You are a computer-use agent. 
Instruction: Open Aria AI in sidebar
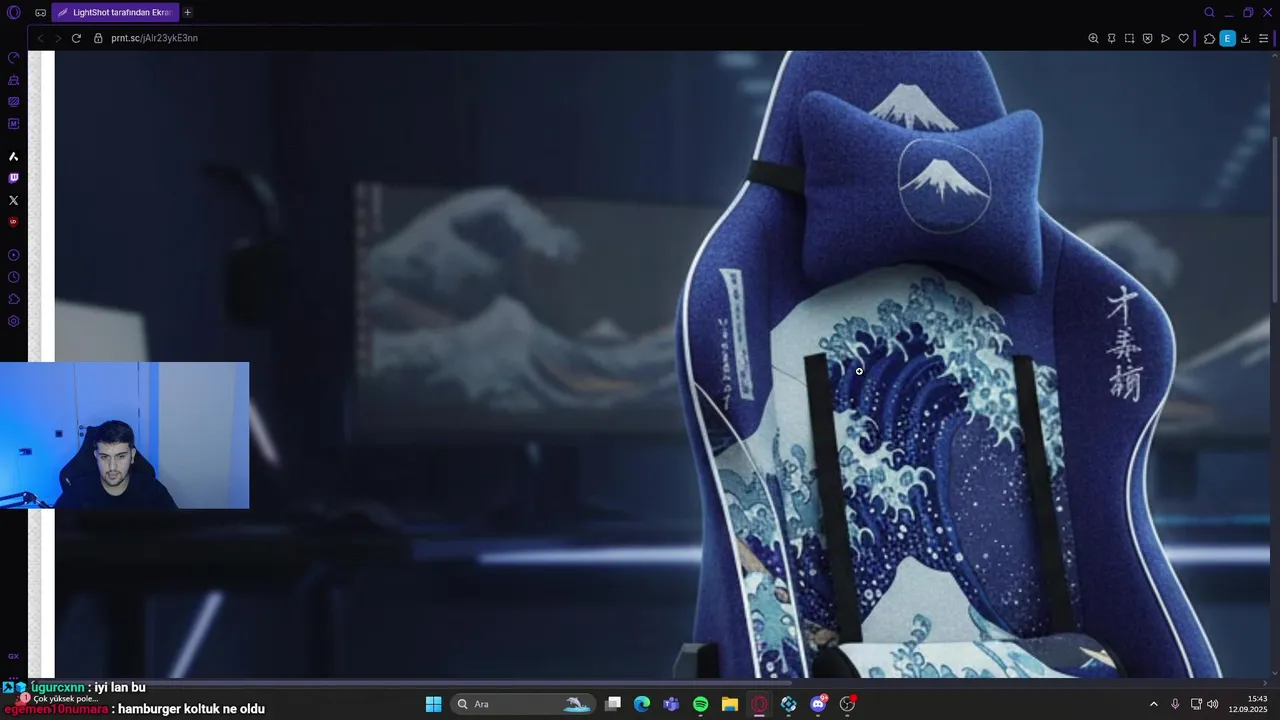(13, 156)
